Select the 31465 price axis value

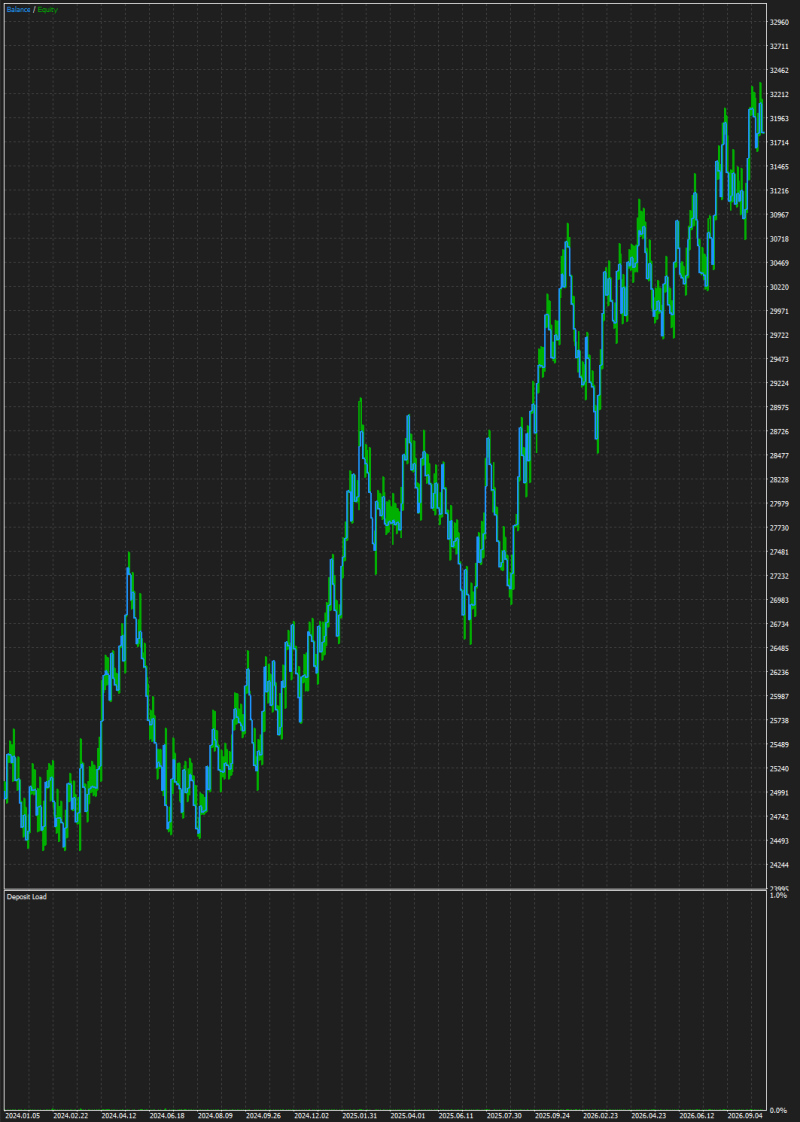779,167
